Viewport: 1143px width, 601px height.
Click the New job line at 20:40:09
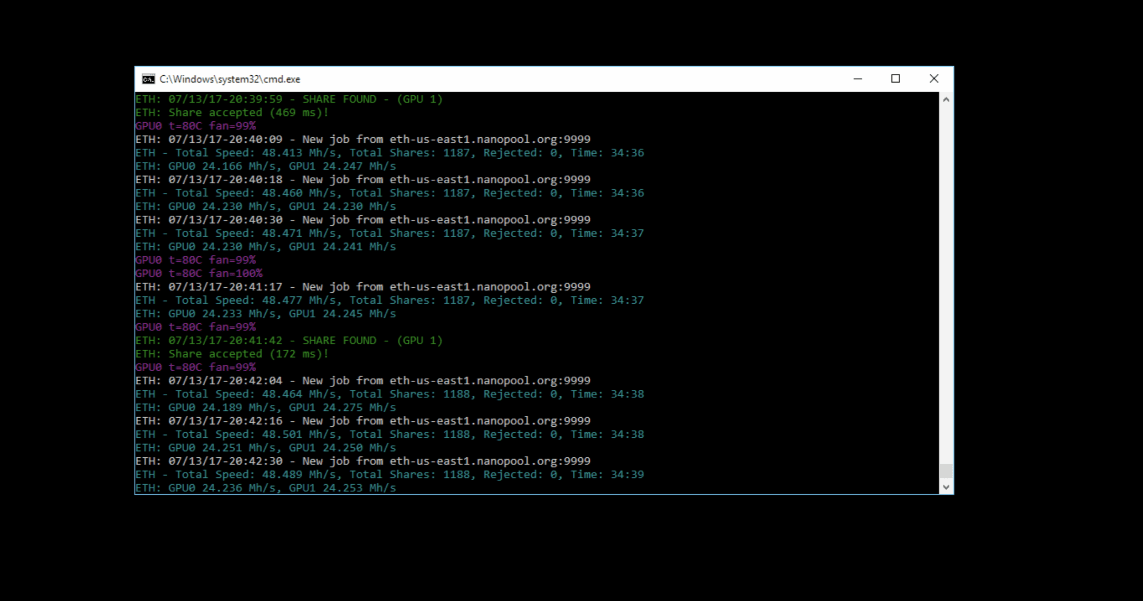362,140
